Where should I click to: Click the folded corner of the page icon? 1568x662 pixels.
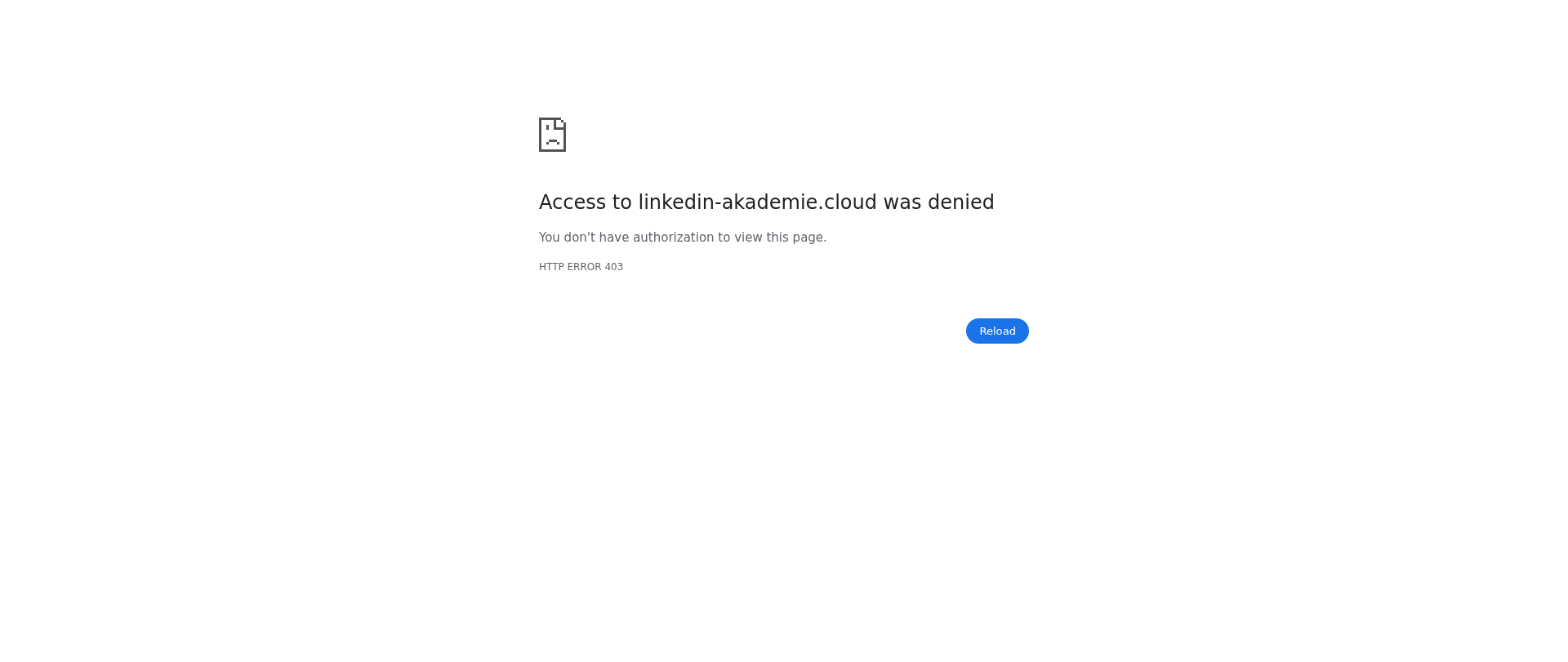(x=561, y=122)
